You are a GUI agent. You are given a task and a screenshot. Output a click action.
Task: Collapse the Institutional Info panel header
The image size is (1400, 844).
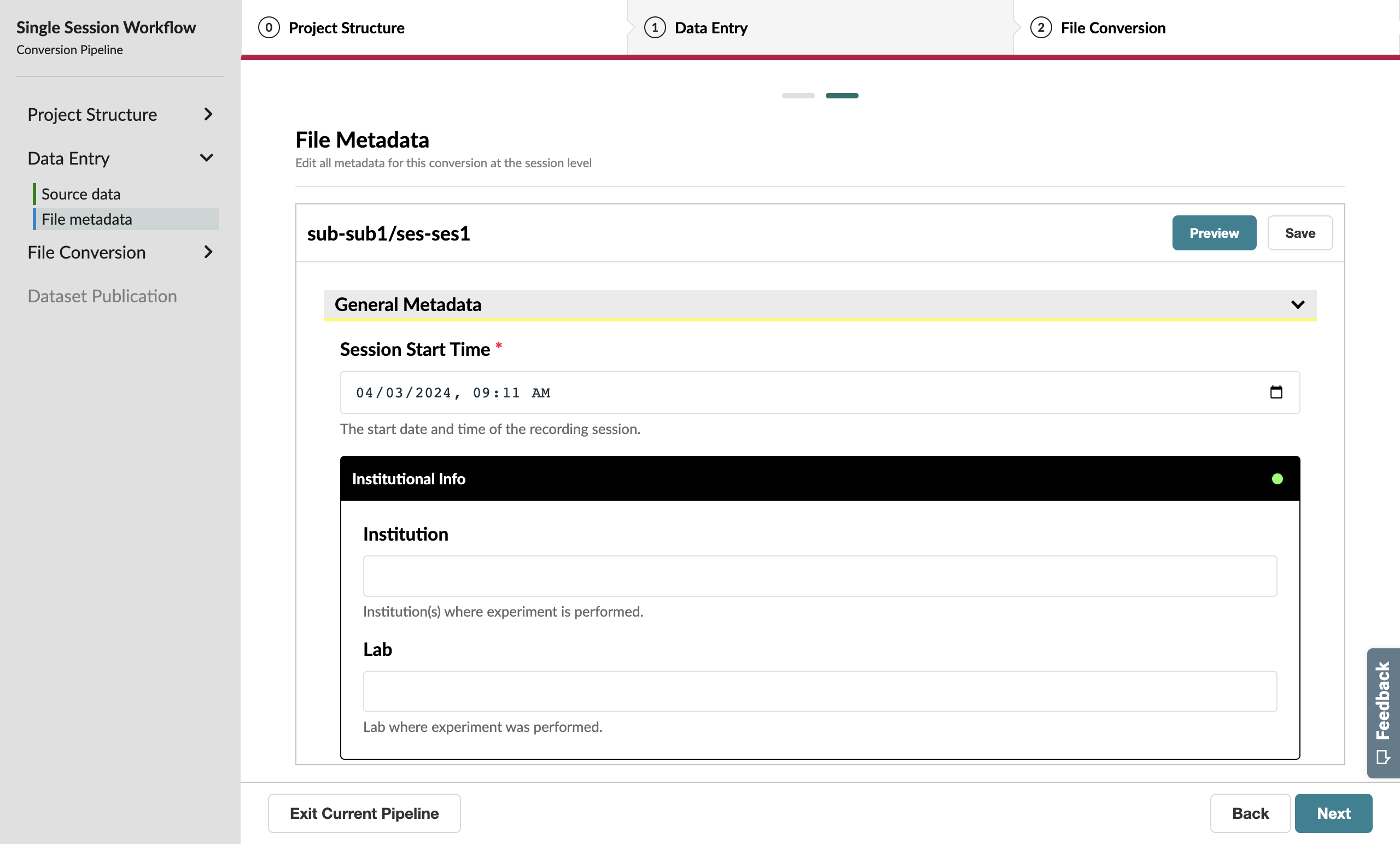[820, 478]
